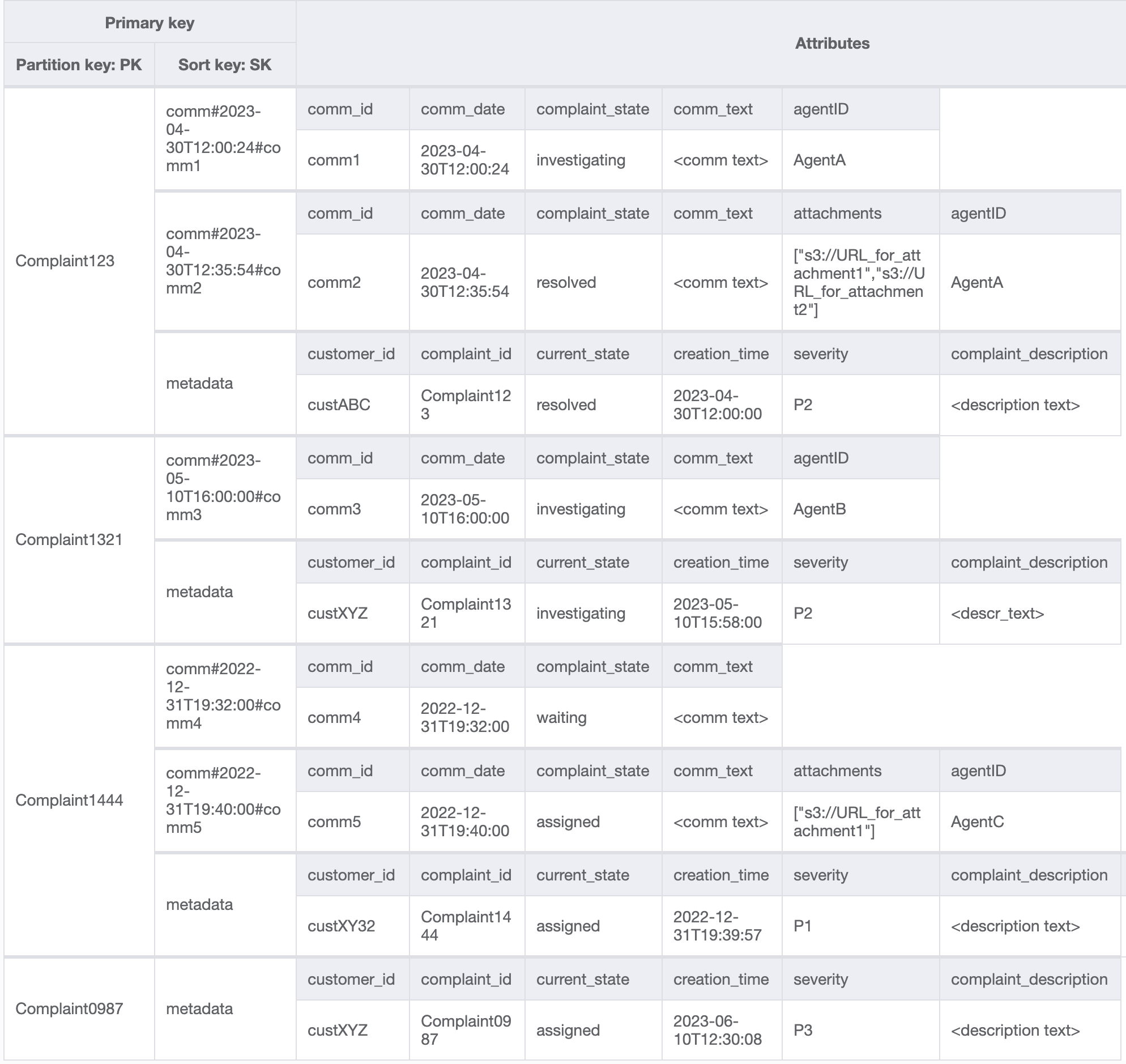The image size is (1126, 1064).
Task: Click the P3 severity value
Action: coord(803,1030)
